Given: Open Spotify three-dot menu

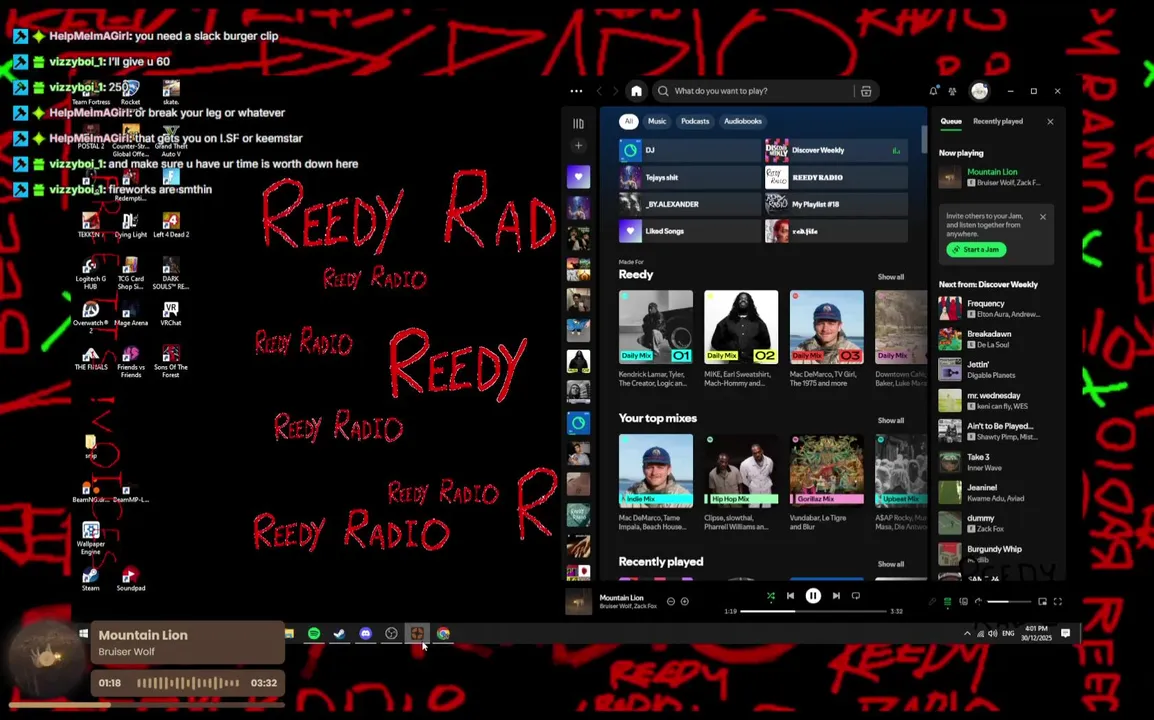Looking at the screenshot, I should (x=576, y=91).
